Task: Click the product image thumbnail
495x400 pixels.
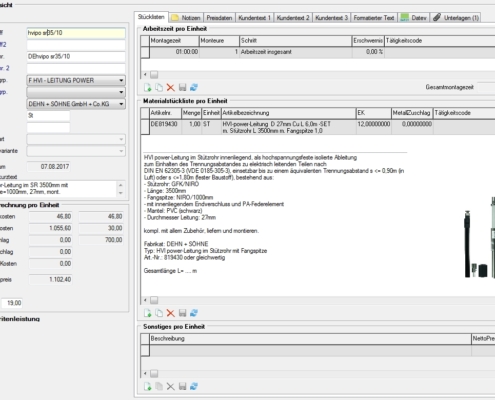Action: [480, 237]
